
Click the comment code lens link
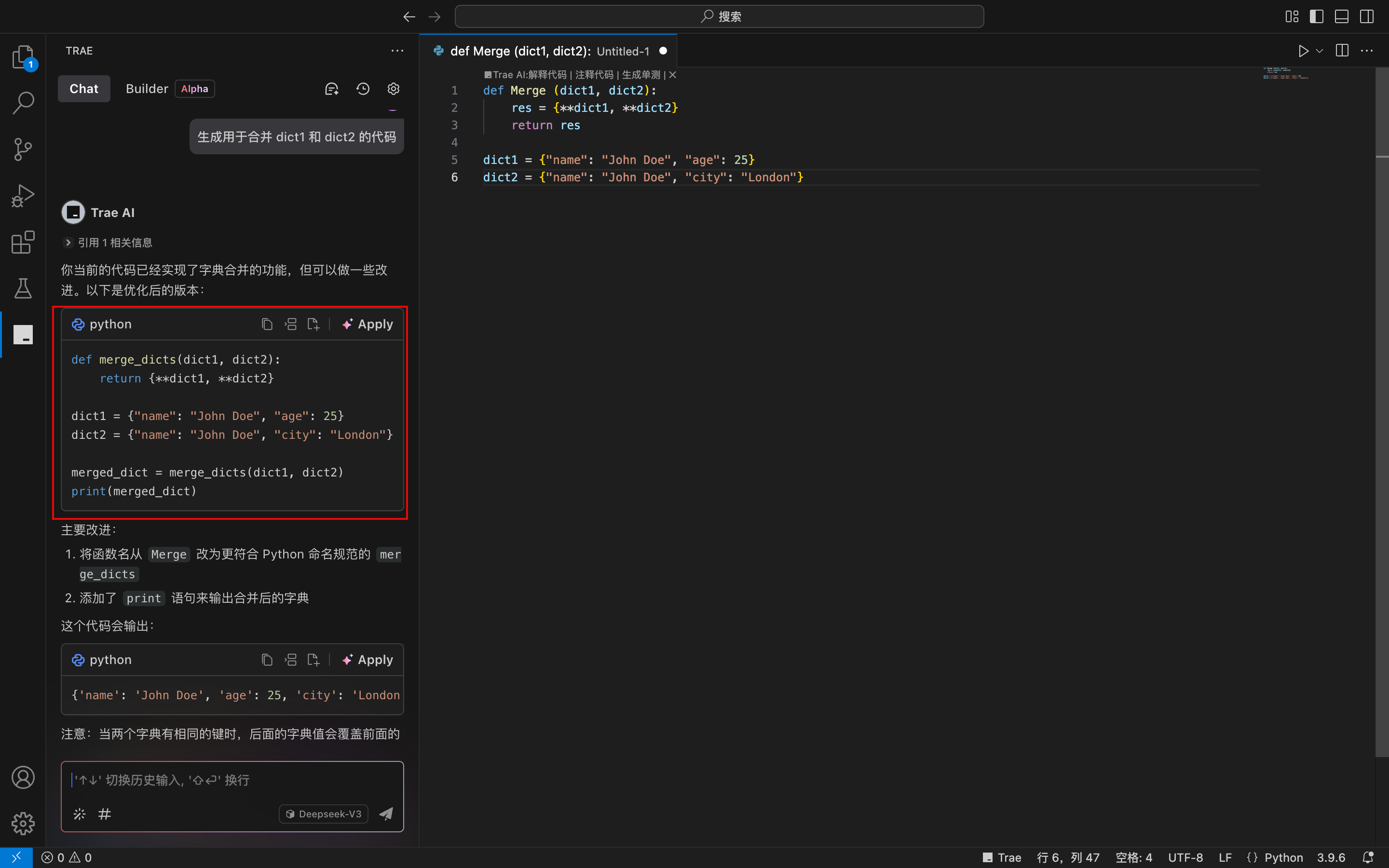pyautogui.click(x=594, y=75)
